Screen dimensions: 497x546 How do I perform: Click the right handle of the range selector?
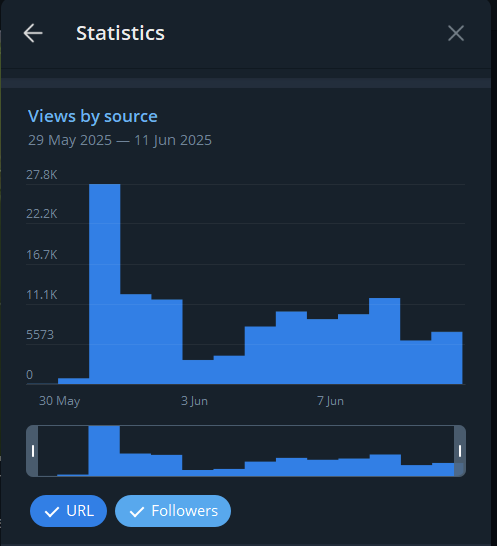pos(460,451)
